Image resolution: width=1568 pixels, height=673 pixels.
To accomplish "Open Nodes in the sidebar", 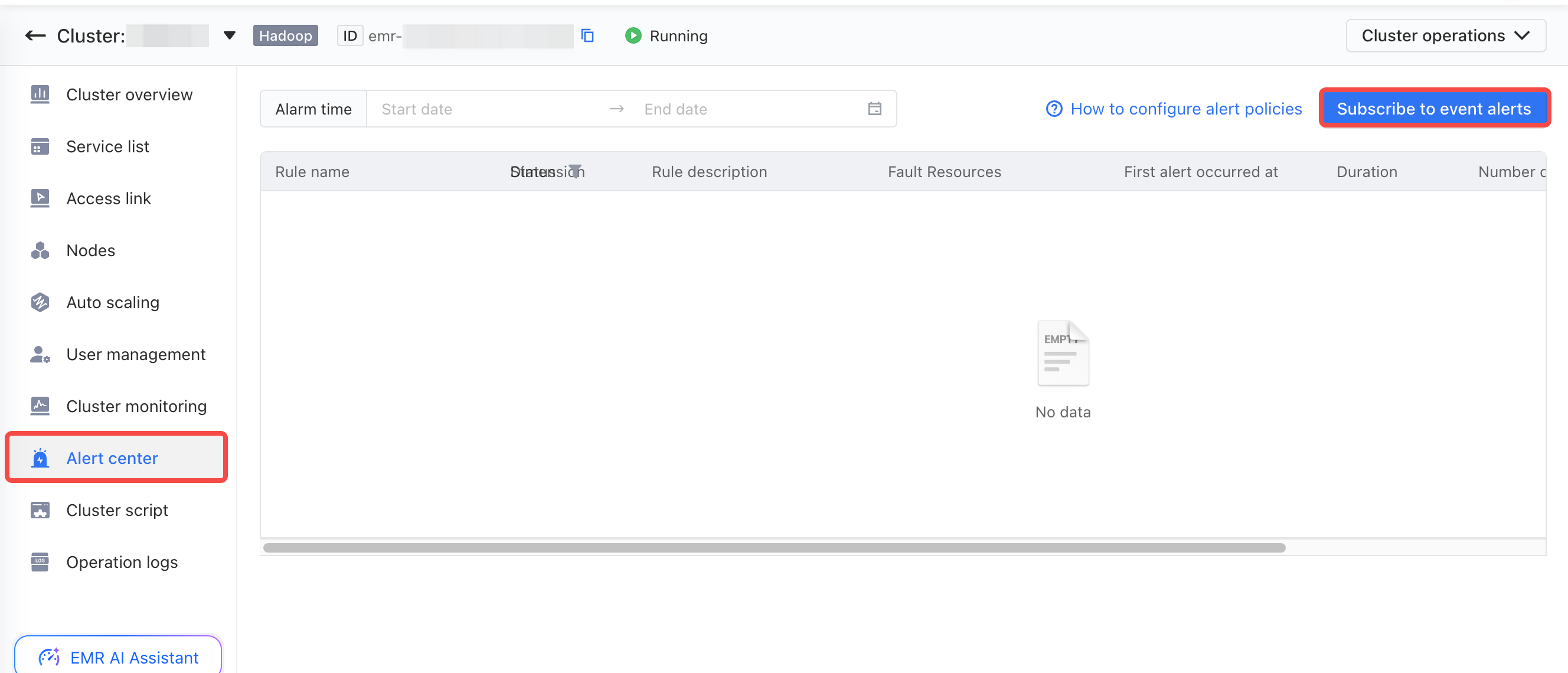I will pos(91,250).
